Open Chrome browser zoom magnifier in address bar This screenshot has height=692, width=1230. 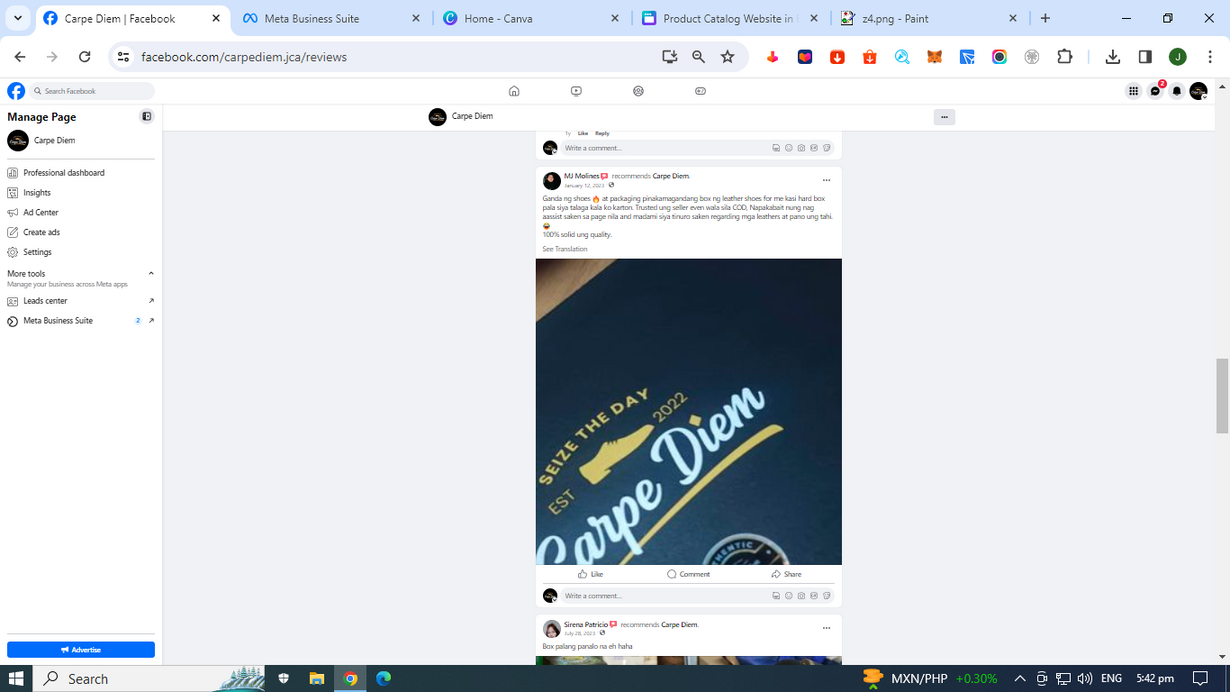coord(698,57)
